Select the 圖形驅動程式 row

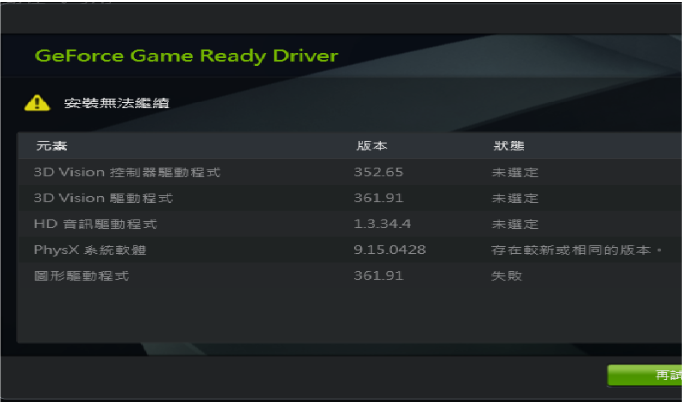coord(350,276)
